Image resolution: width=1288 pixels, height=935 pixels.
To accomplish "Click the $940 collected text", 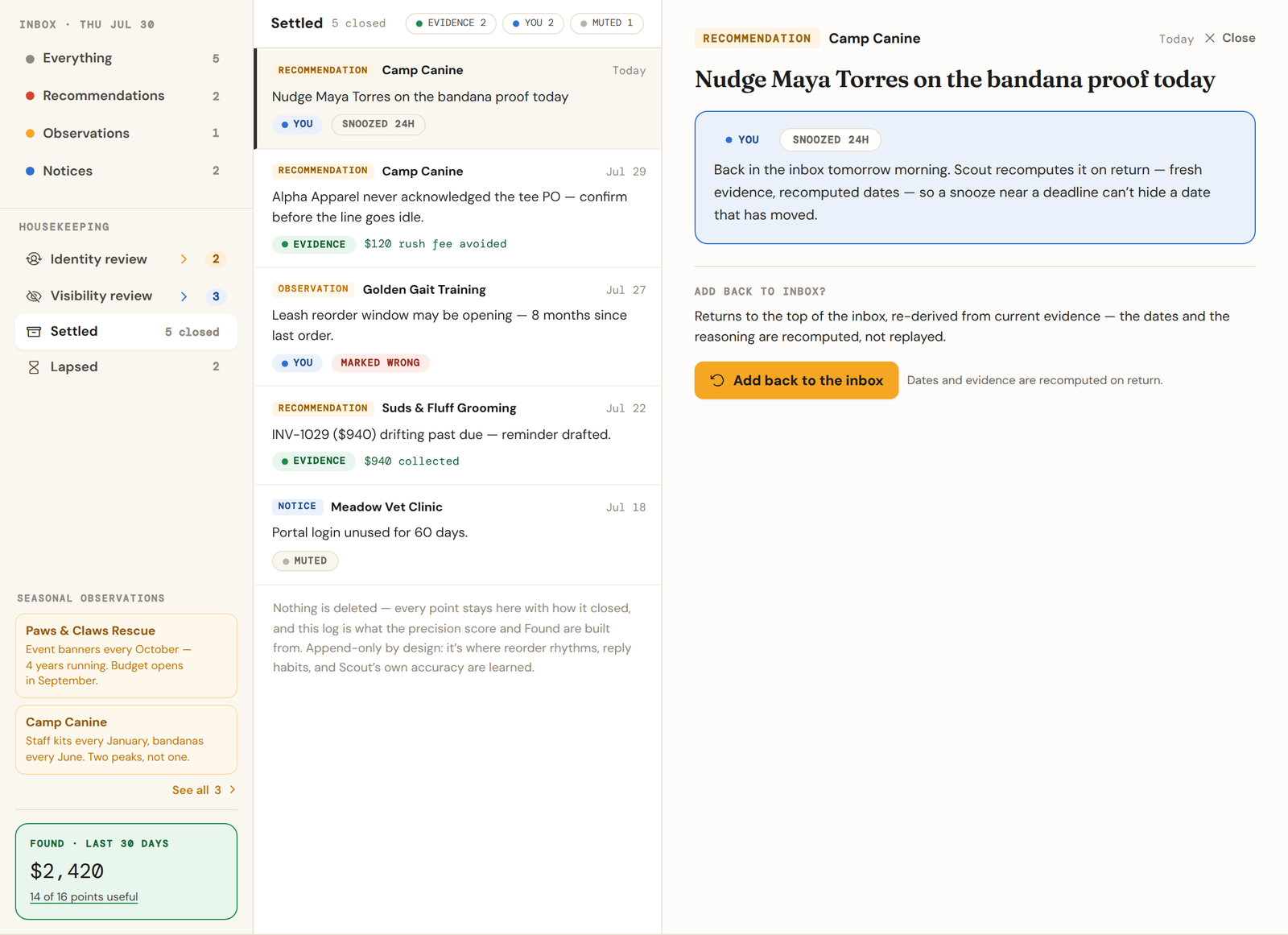I will [x=411, y=461].
